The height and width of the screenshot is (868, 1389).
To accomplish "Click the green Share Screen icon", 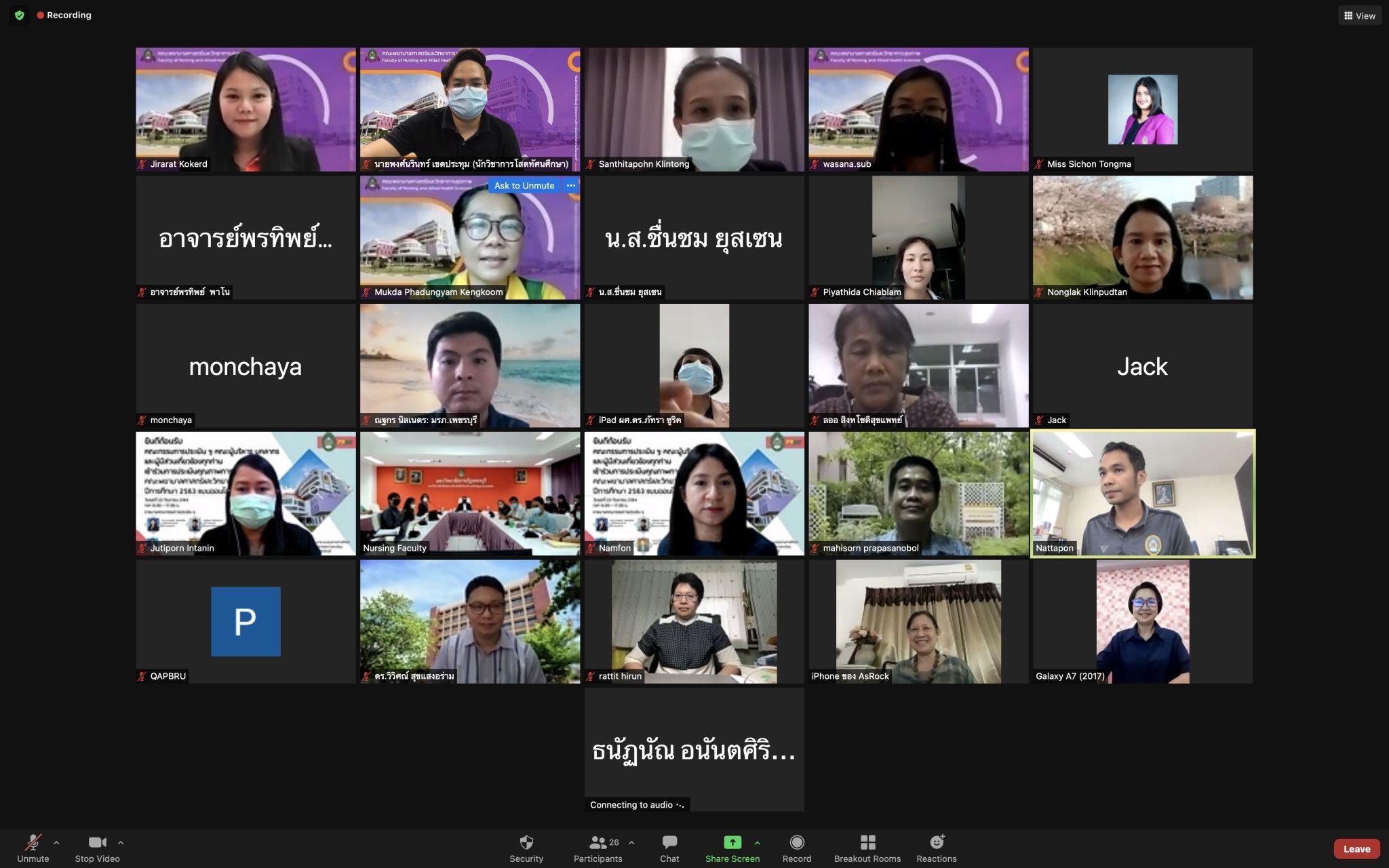I will (732, 842).
